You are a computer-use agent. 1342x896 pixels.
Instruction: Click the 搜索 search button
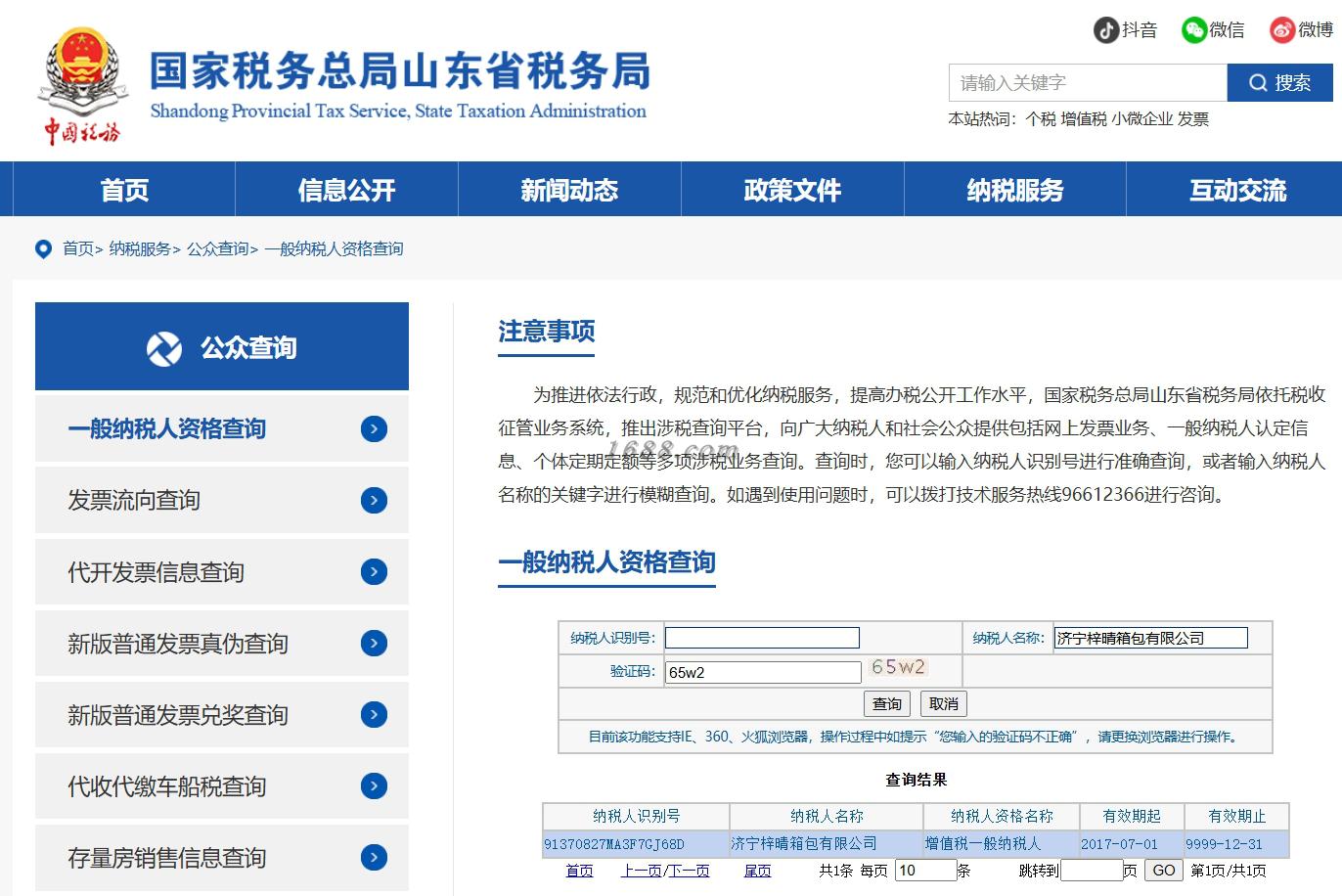1280,83
